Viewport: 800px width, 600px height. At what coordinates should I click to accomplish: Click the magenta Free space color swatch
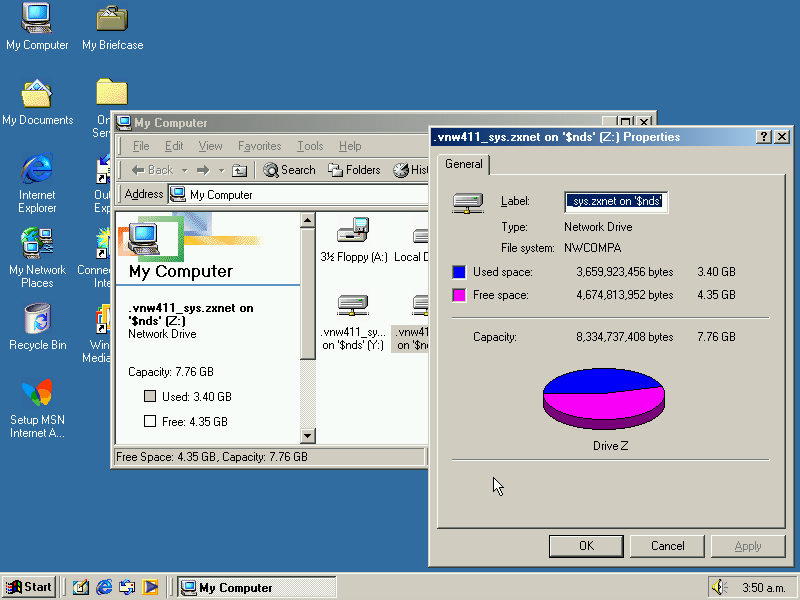pos(459,295)
